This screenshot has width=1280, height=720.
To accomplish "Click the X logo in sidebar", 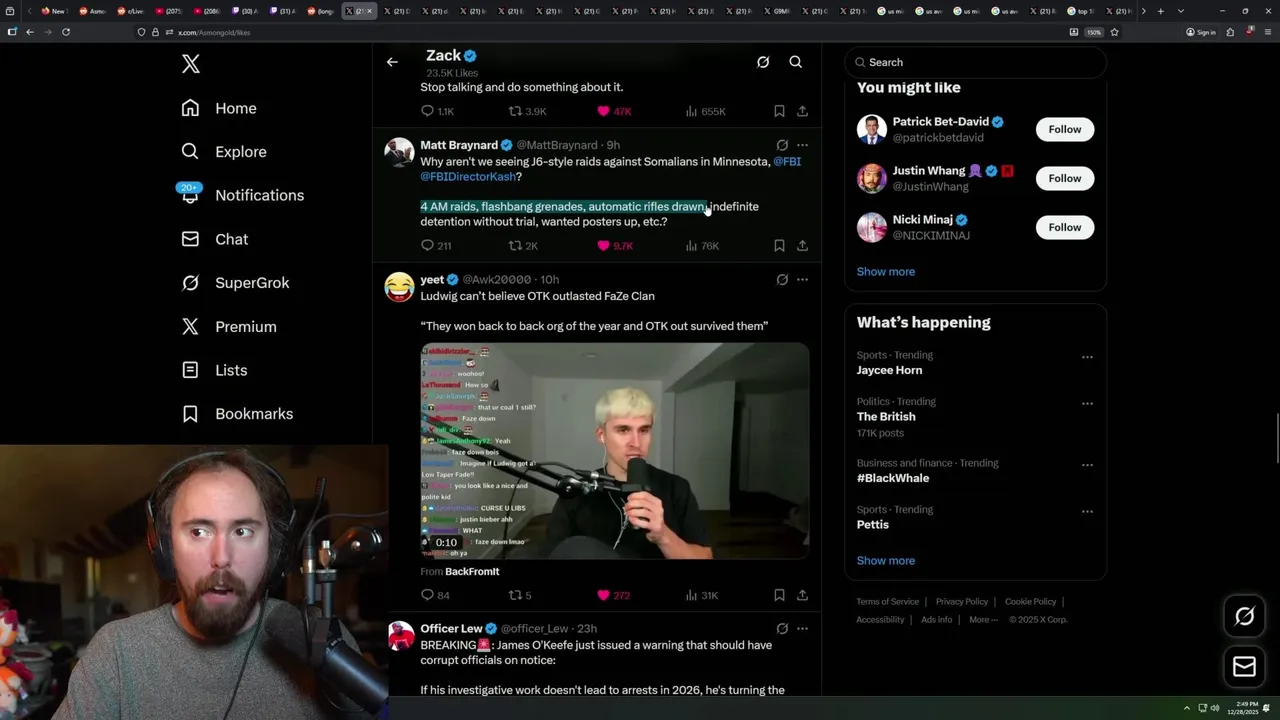I will [191, 64].
